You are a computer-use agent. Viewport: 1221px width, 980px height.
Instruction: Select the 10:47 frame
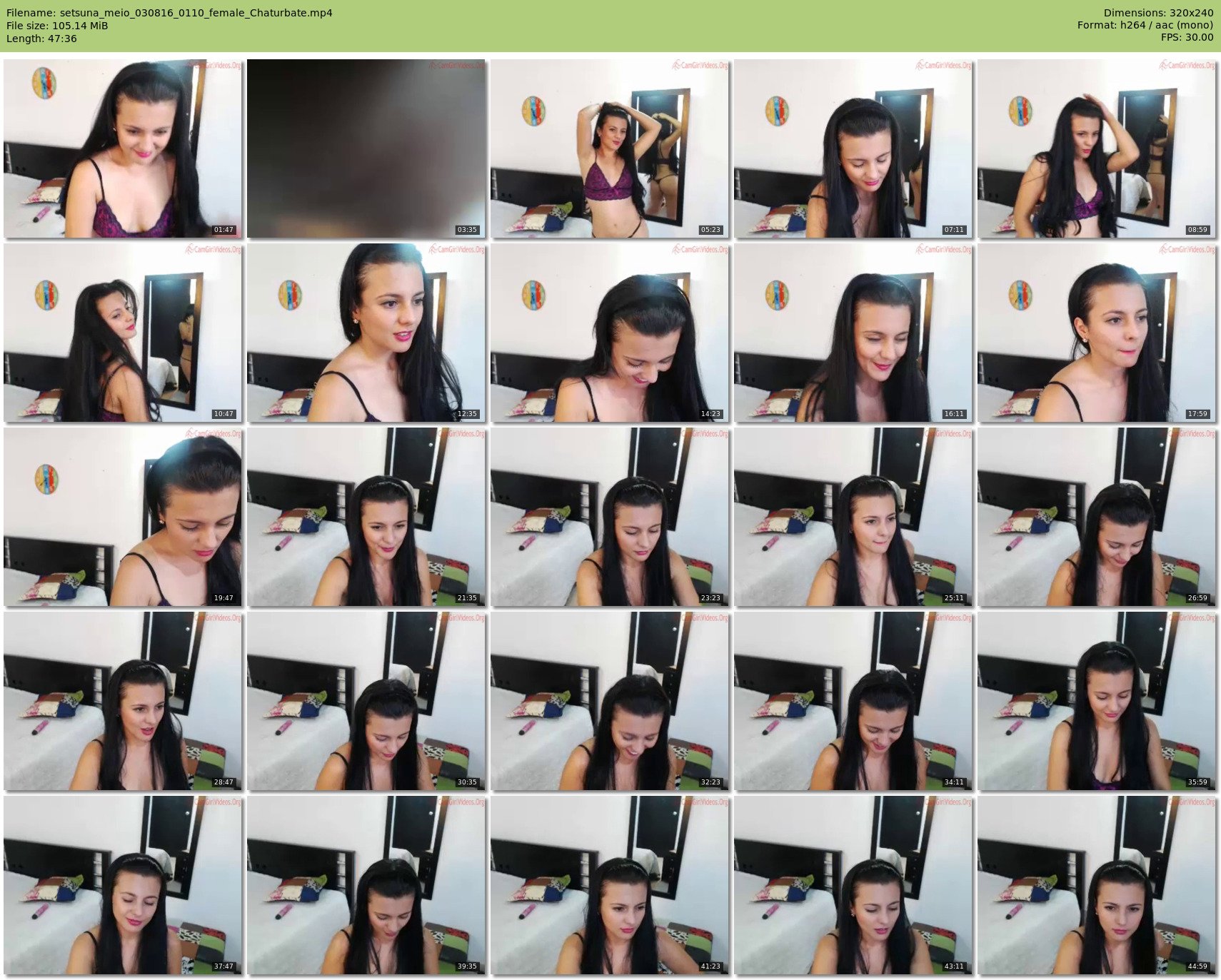point(123,333)
